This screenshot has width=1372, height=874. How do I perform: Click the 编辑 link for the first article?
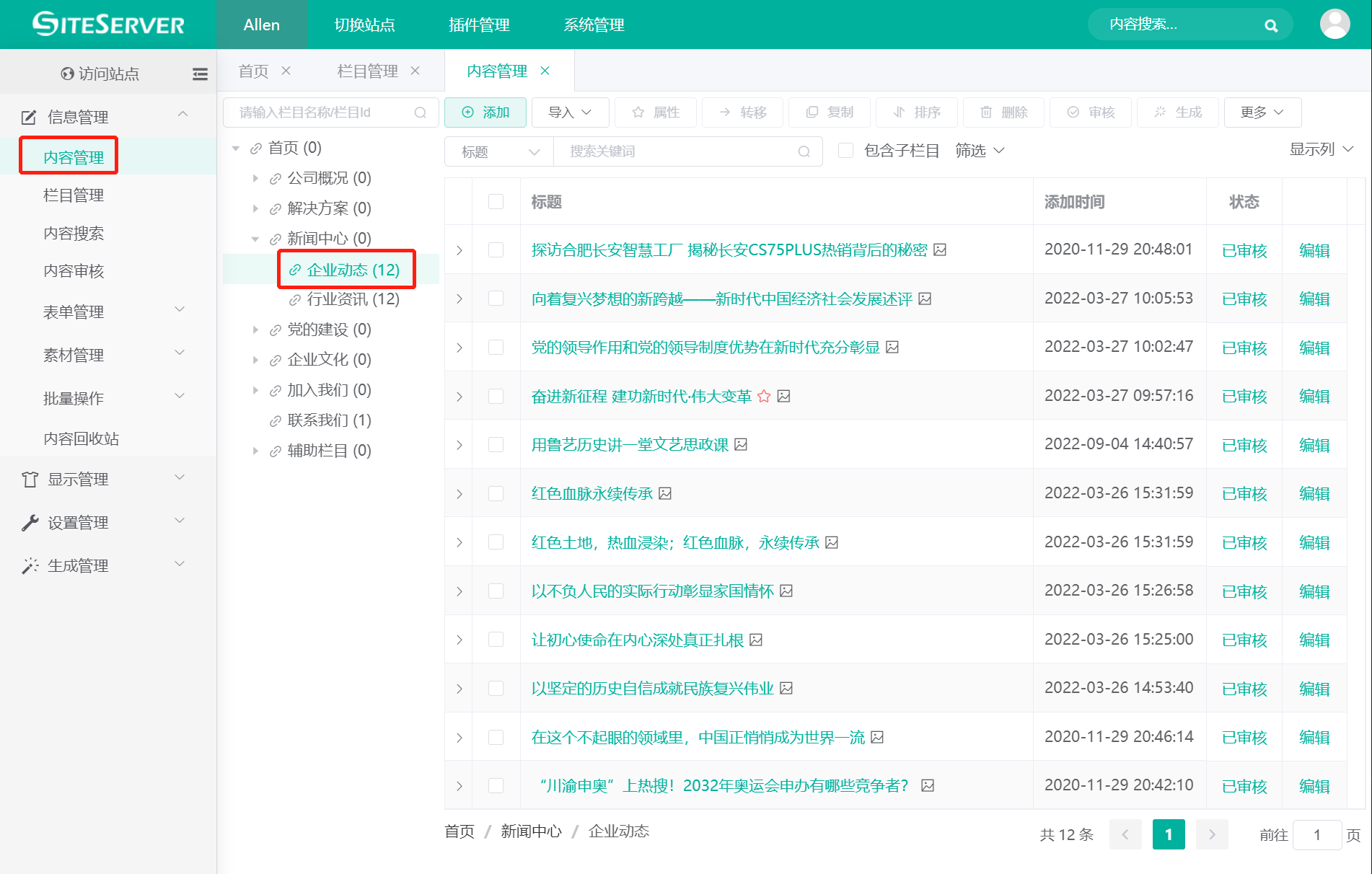coord(1314,250)
